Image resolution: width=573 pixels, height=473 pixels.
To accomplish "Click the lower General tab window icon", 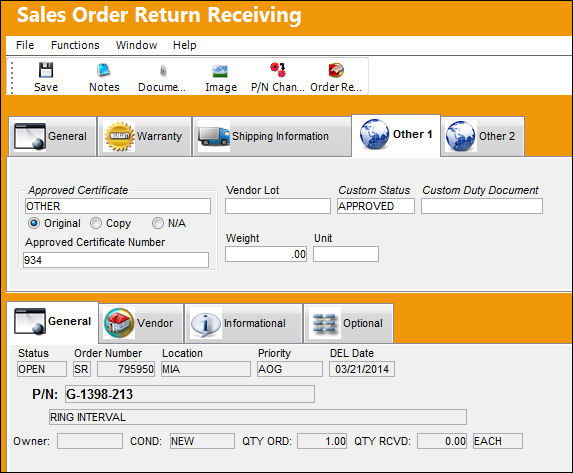I will click(30, 321).
